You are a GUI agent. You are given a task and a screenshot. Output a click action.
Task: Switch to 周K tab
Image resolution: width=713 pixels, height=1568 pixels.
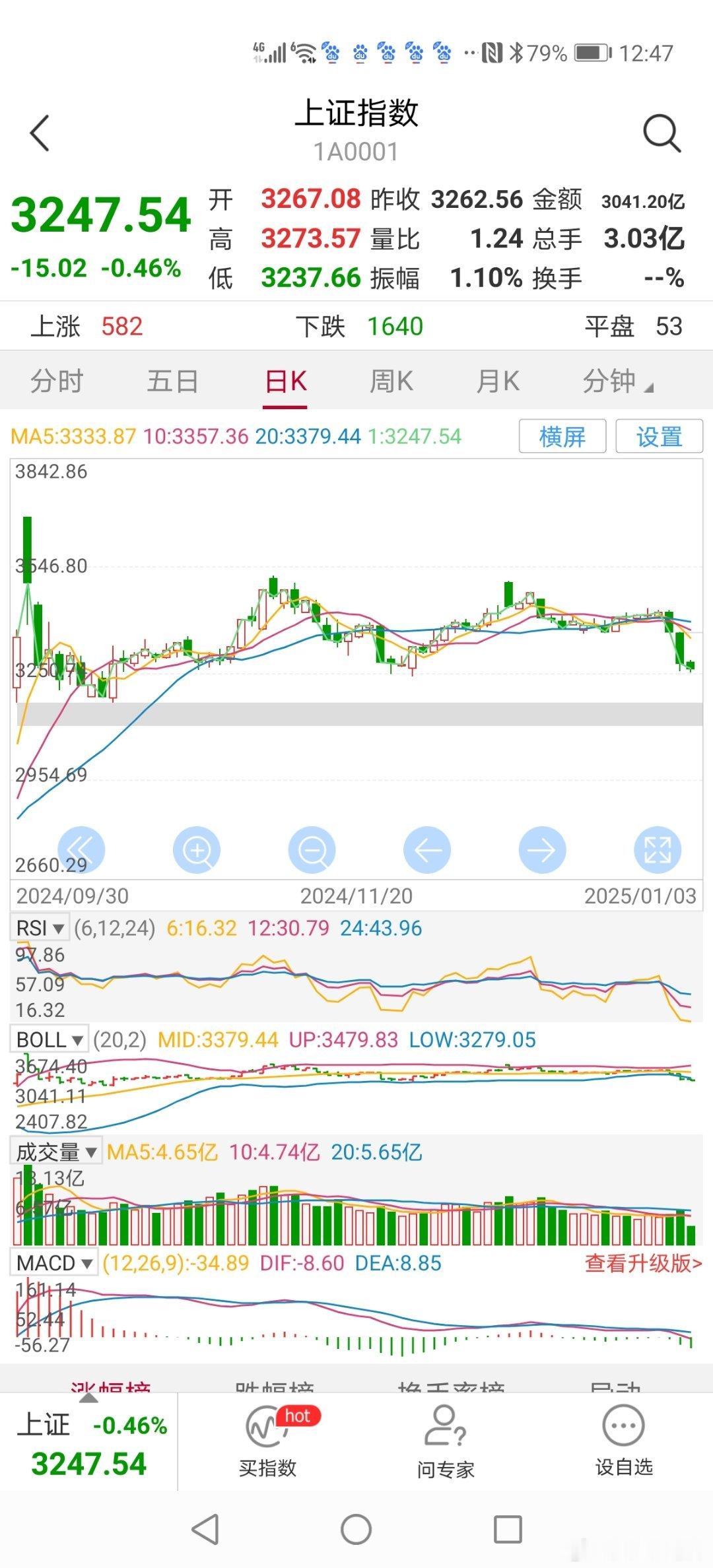(x=391, y=381)
